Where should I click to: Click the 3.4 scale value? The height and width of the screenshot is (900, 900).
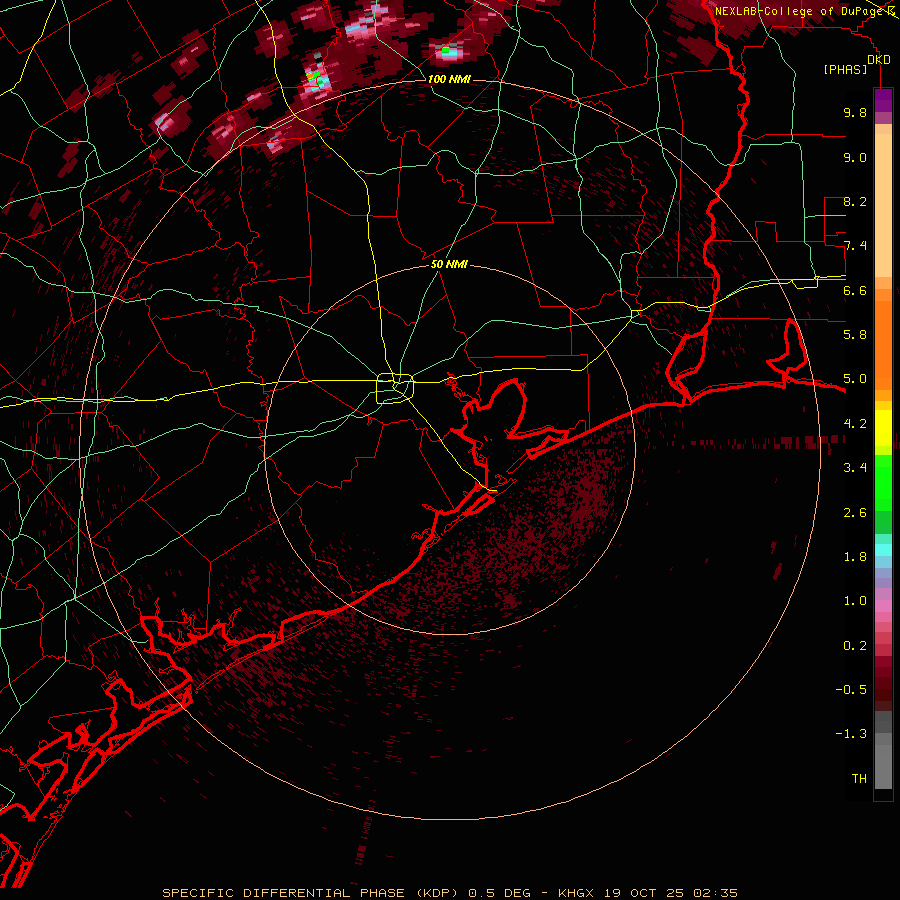click(x=855, y=468)
